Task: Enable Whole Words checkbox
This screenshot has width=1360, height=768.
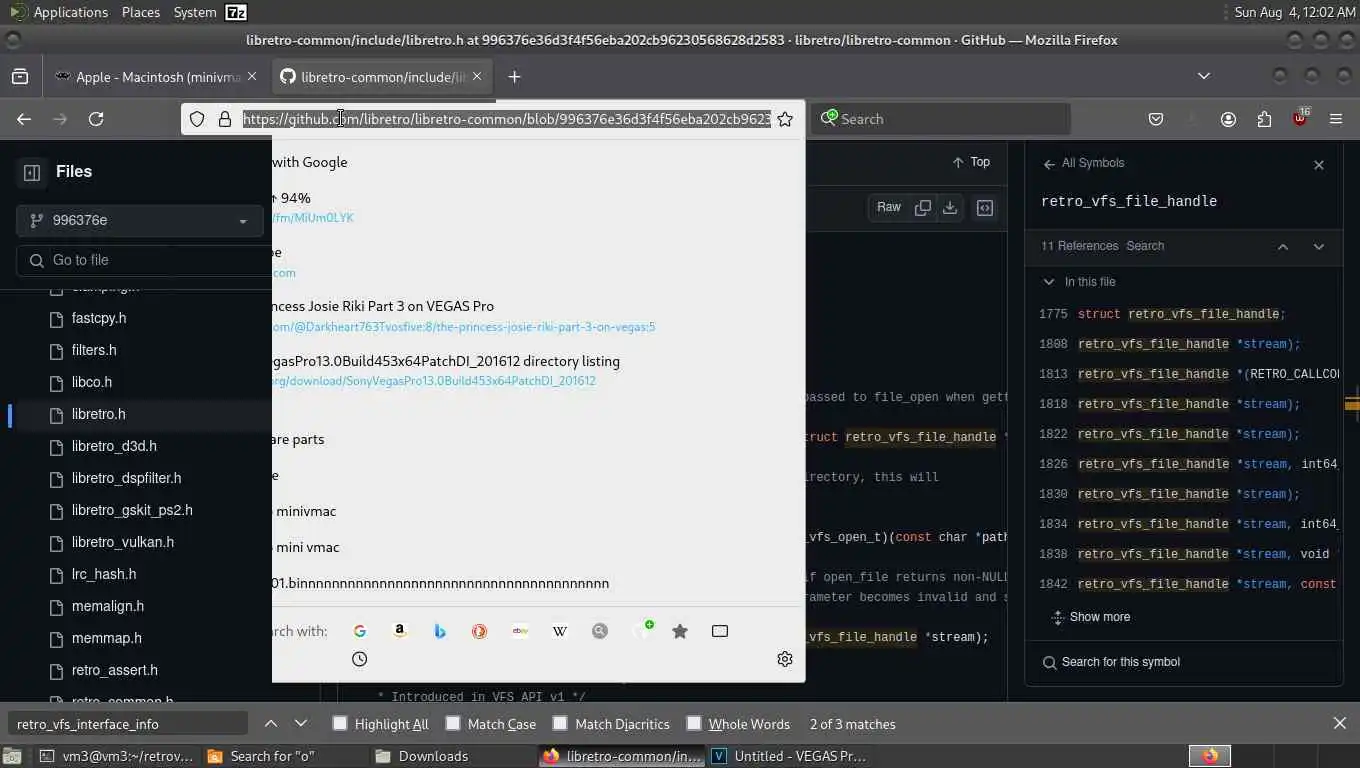Action: [694, 723]
